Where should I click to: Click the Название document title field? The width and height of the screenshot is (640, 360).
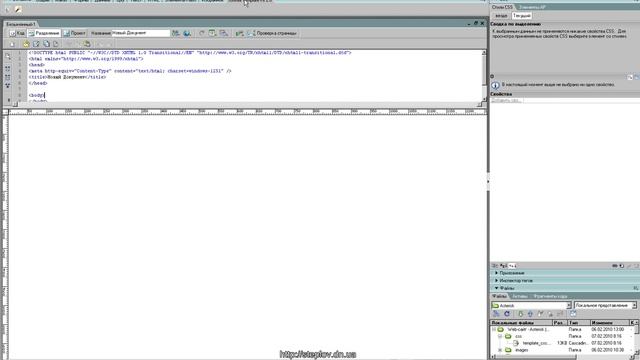(x=140, y=33)
